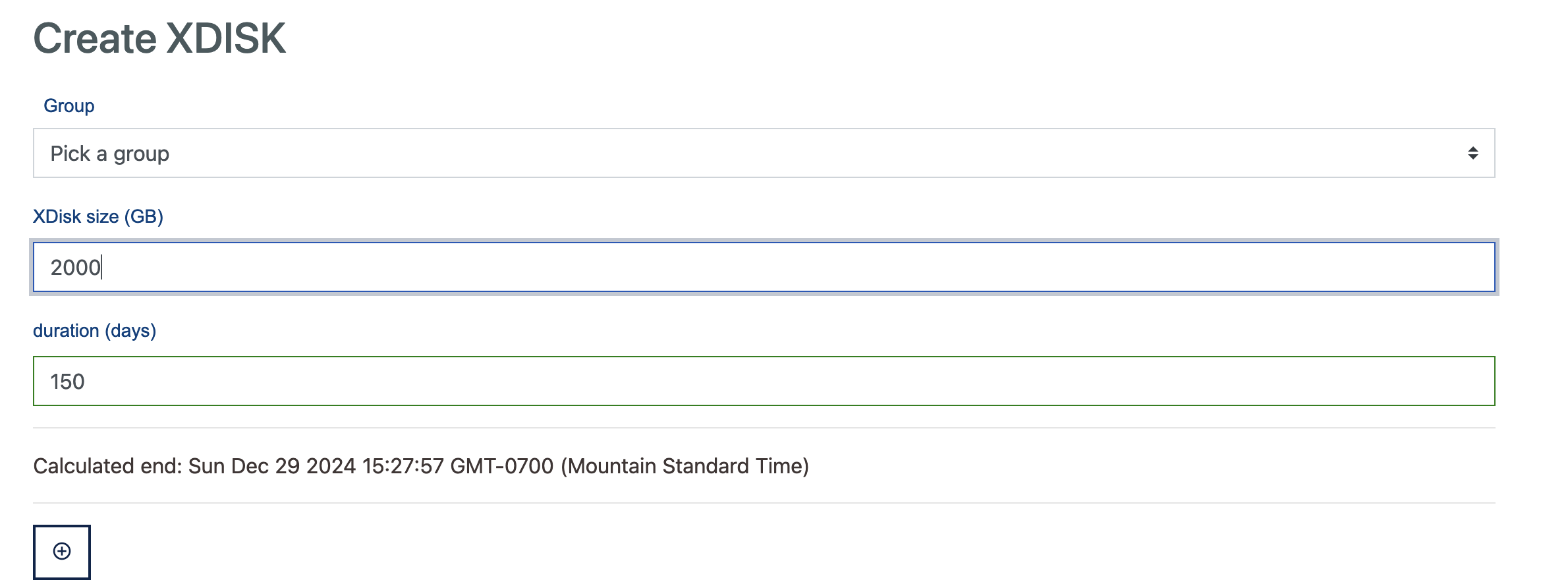The height and width of the screenshot is (588, 1568).
Task: Click the up-down arrows on Group select
Action: (x=1473, y=153)
